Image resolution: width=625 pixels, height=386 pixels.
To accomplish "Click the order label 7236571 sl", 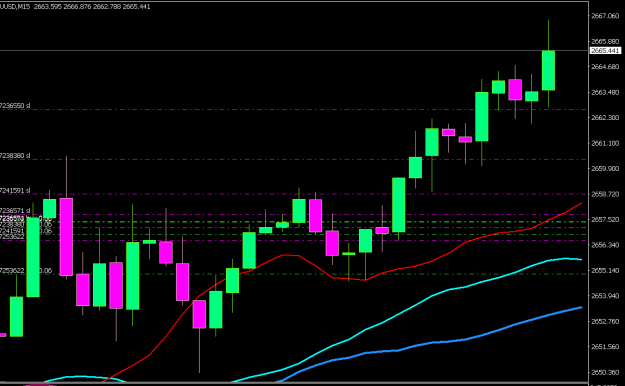I will click(15, 211).
